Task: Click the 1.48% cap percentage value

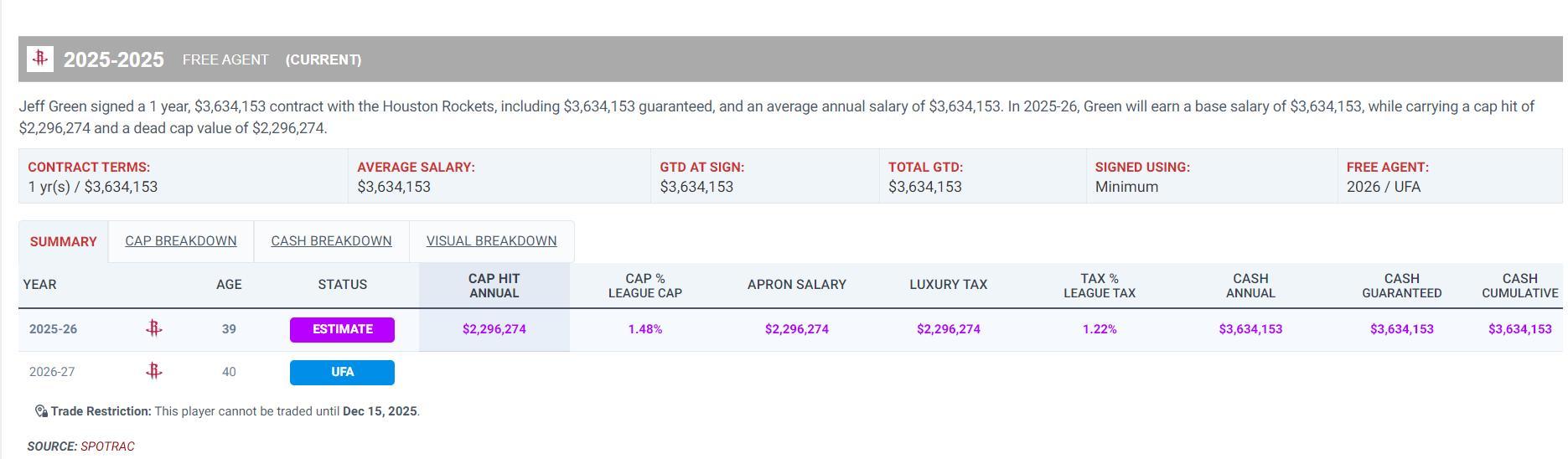Action: [645, 329]
